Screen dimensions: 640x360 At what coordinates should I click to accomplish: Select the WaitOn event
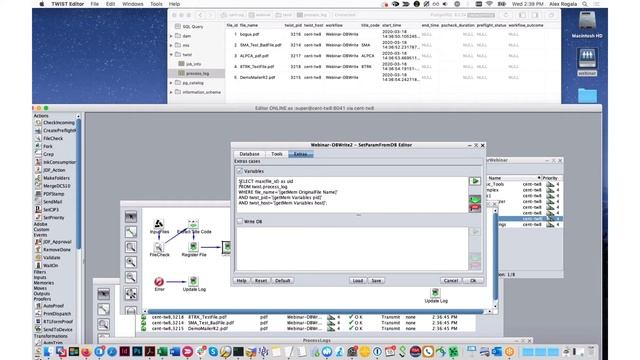tap(47, 265)
